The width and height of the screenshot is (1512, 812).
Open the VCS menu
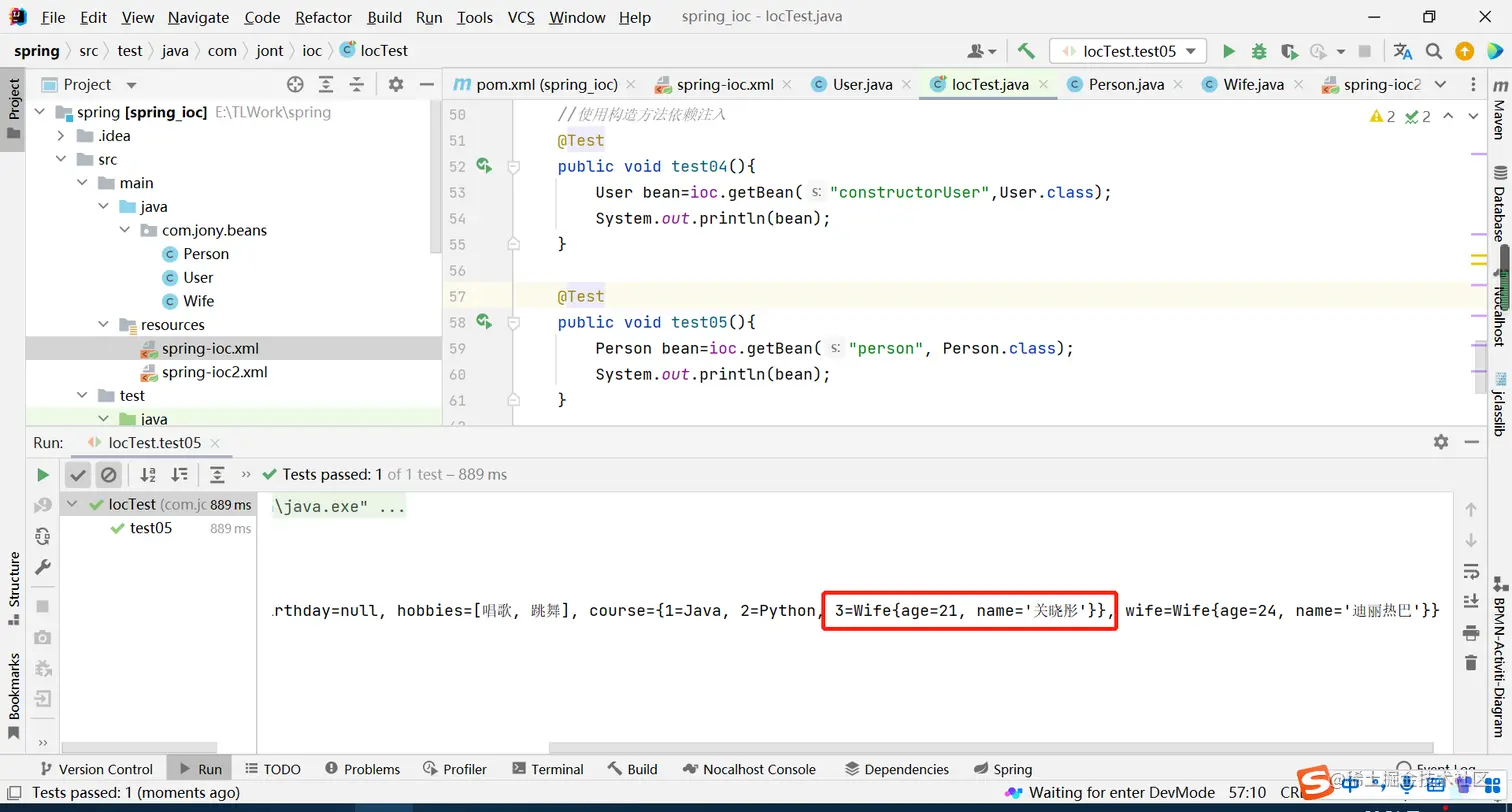pos(521,17)
